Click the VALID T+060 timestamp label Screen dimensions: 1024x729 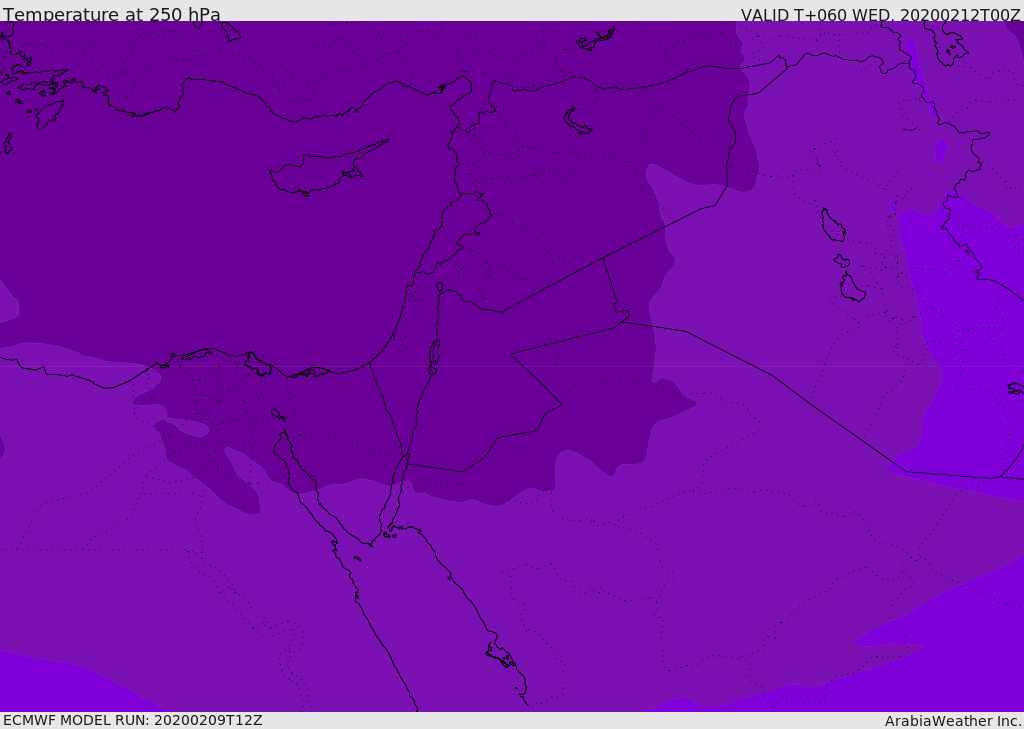coord(880,15)
